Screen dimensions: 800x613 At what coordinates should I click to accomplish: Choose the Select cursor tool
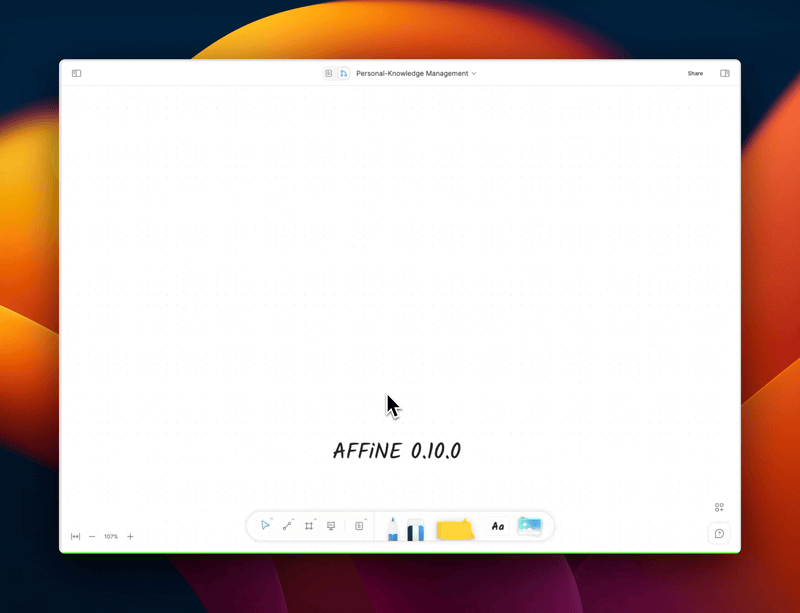pos(265,525)
